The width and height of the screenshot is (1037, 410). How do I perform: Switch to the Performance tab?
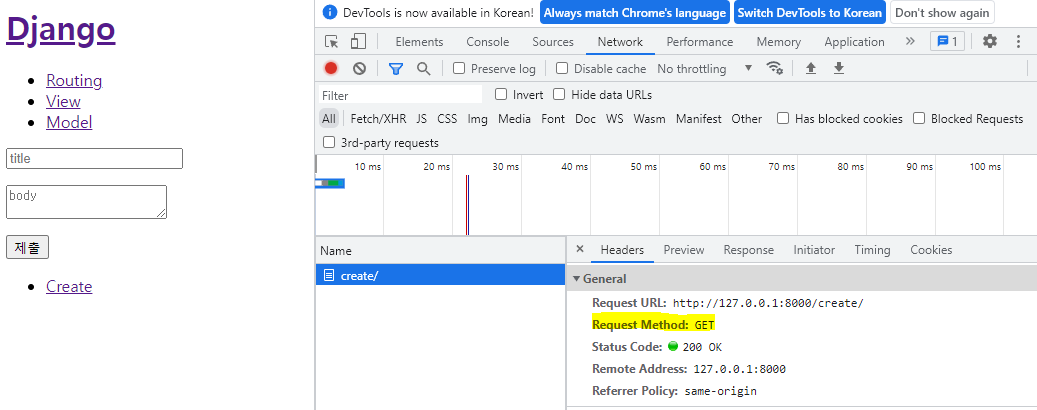point(700,42)
